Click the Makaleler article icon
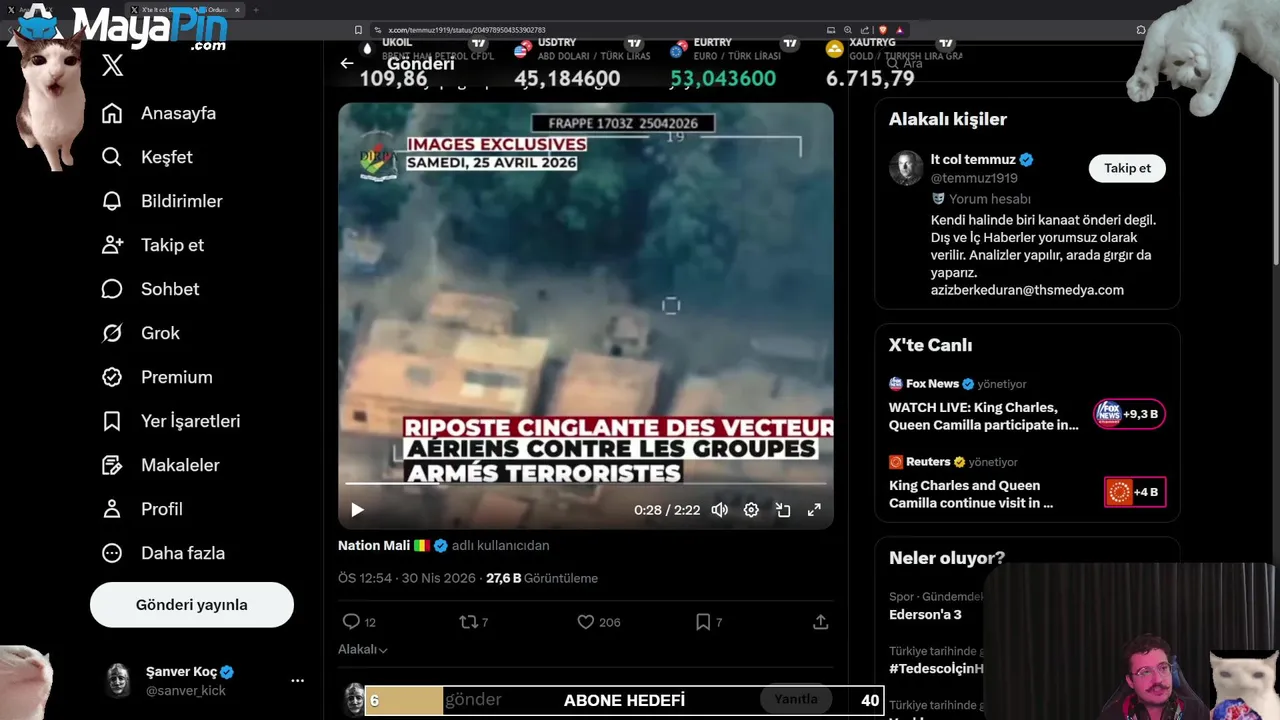1280x720 pixels. (x=112, y=465)
